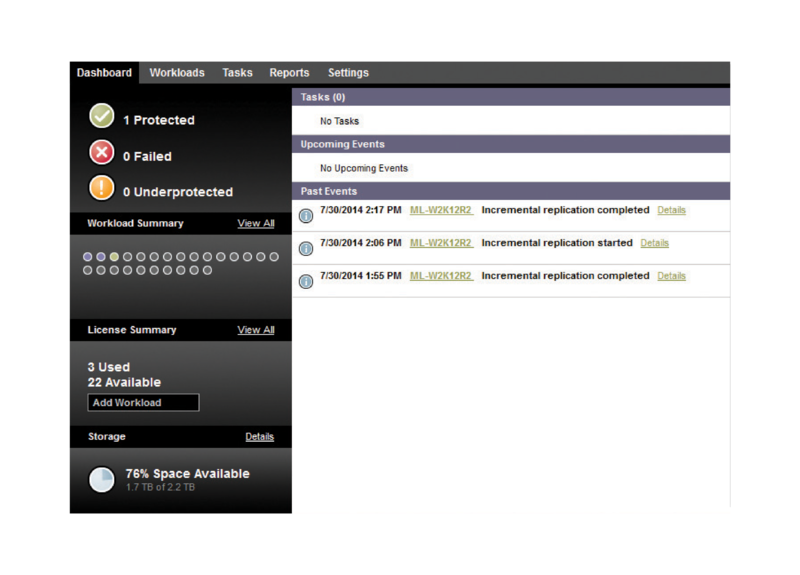
Task: Open the Settings tab
Action: pos(348,72)
